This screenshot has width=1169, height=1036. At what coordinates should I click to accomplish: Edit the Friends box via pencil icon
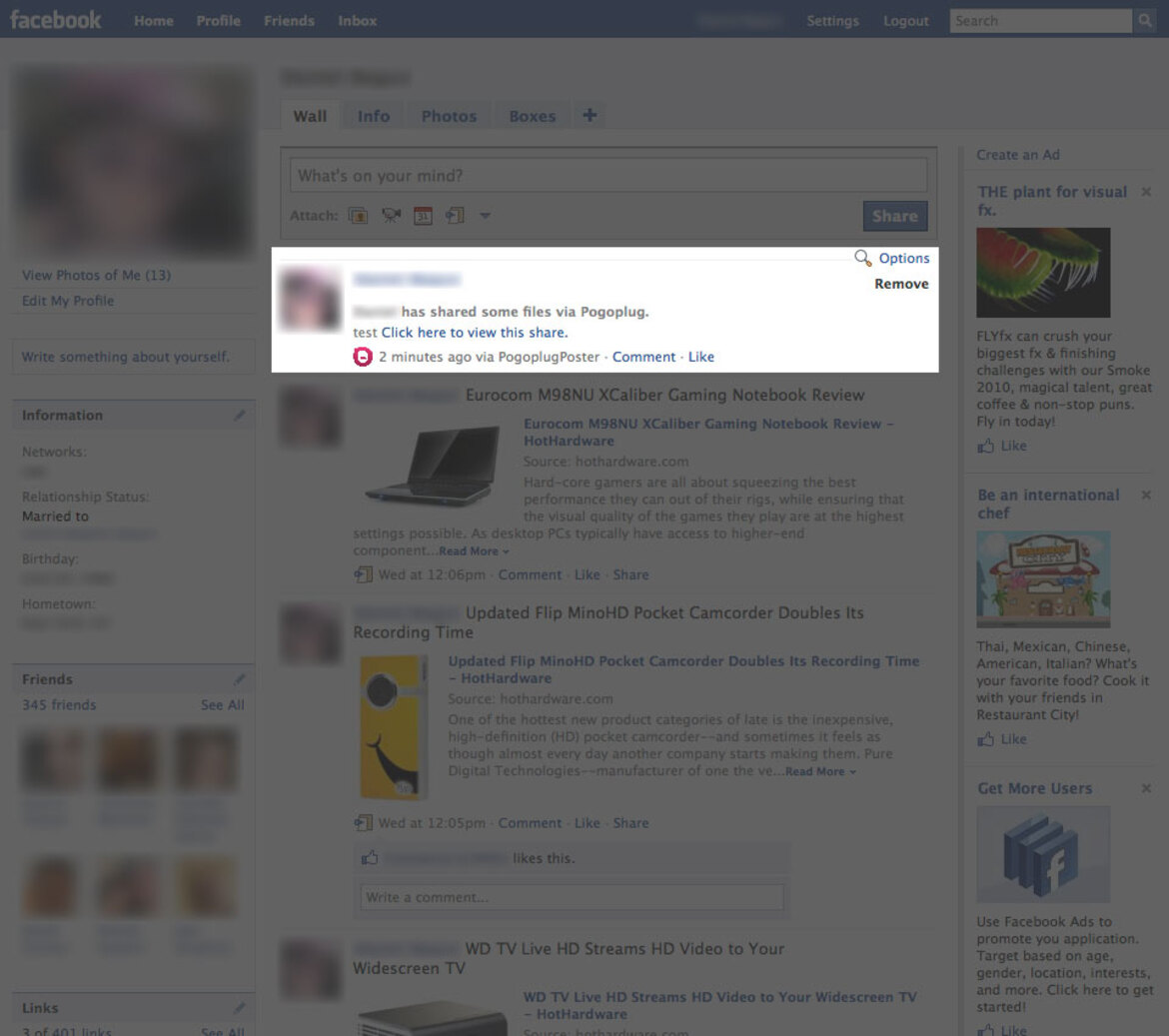[240, 679]
